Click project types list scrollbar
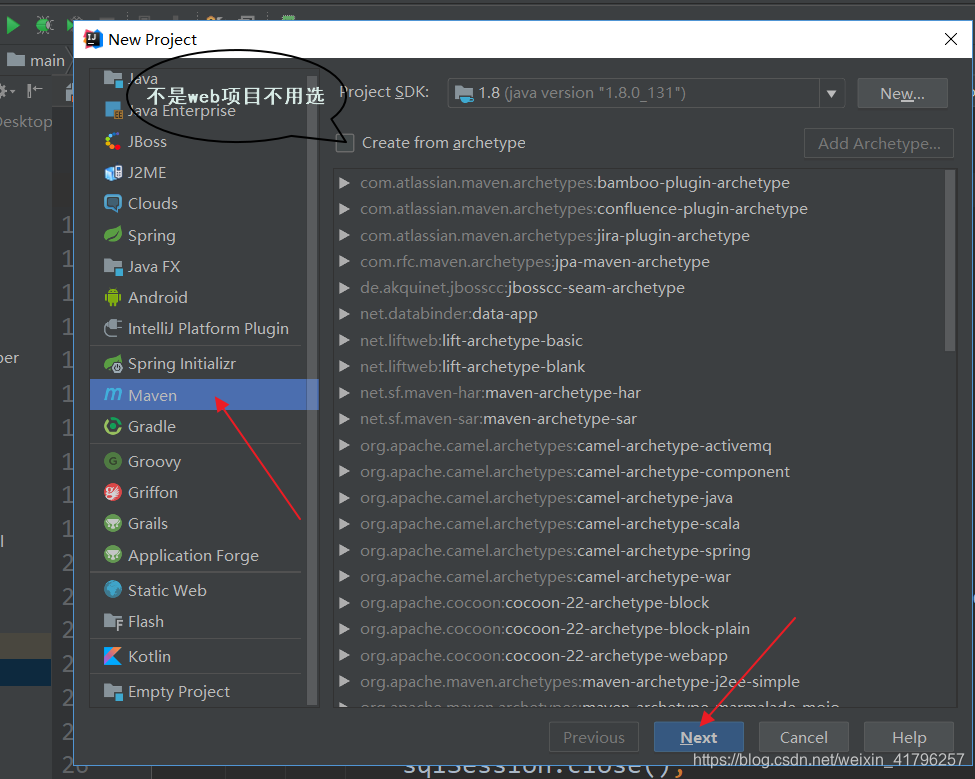Image resolution: width=975 pixels, height=779 pixels. coord(312,390)
